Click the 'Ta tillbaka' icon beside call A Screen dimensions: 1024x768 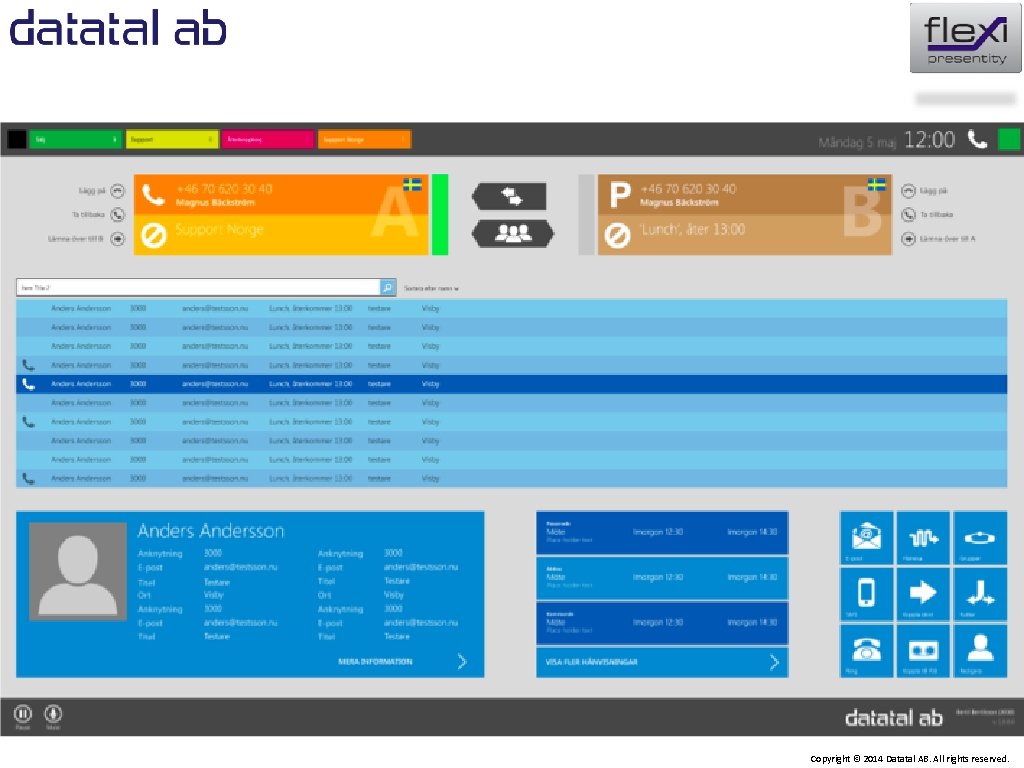(118, 214)
